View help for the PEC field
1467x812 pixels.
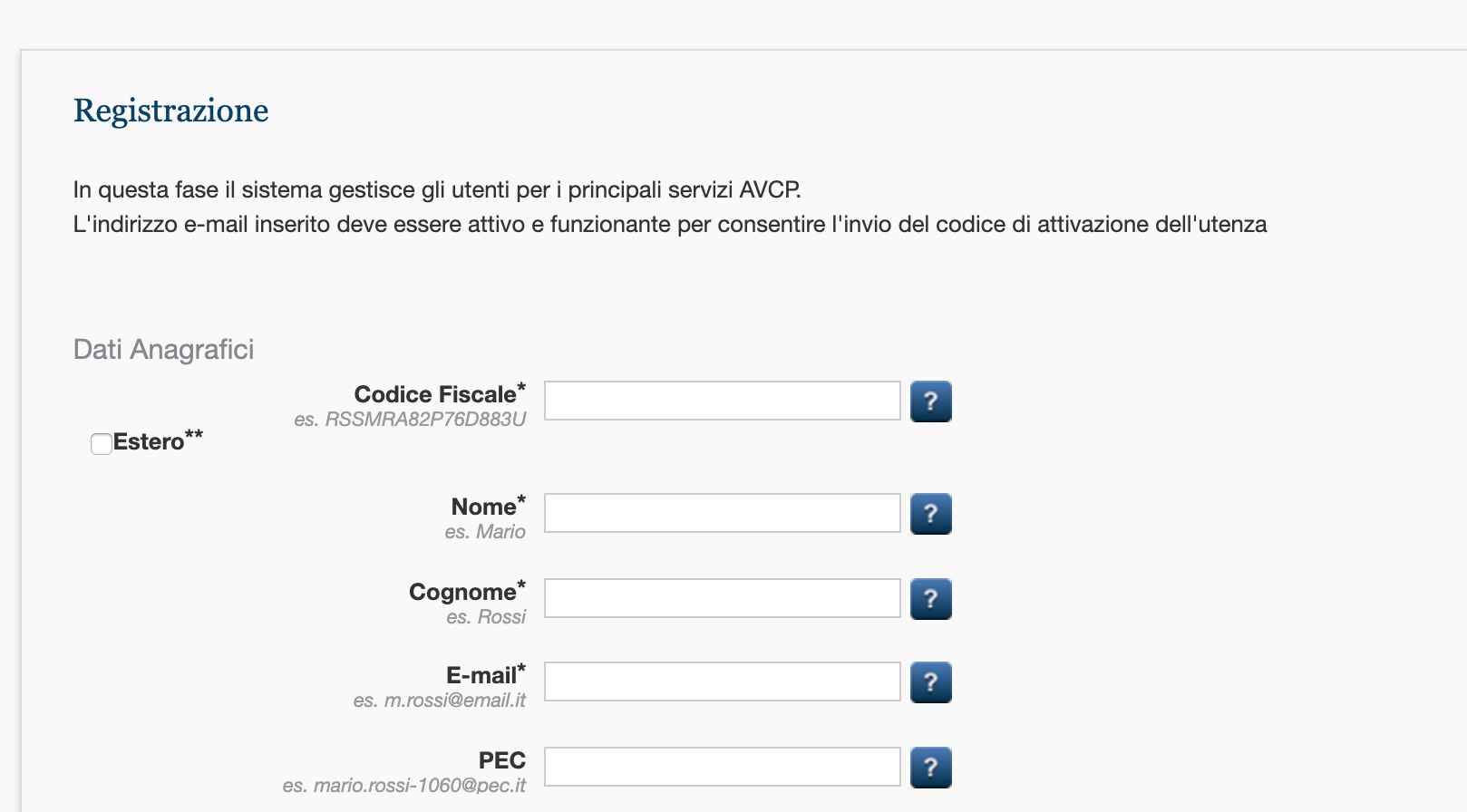930,768
